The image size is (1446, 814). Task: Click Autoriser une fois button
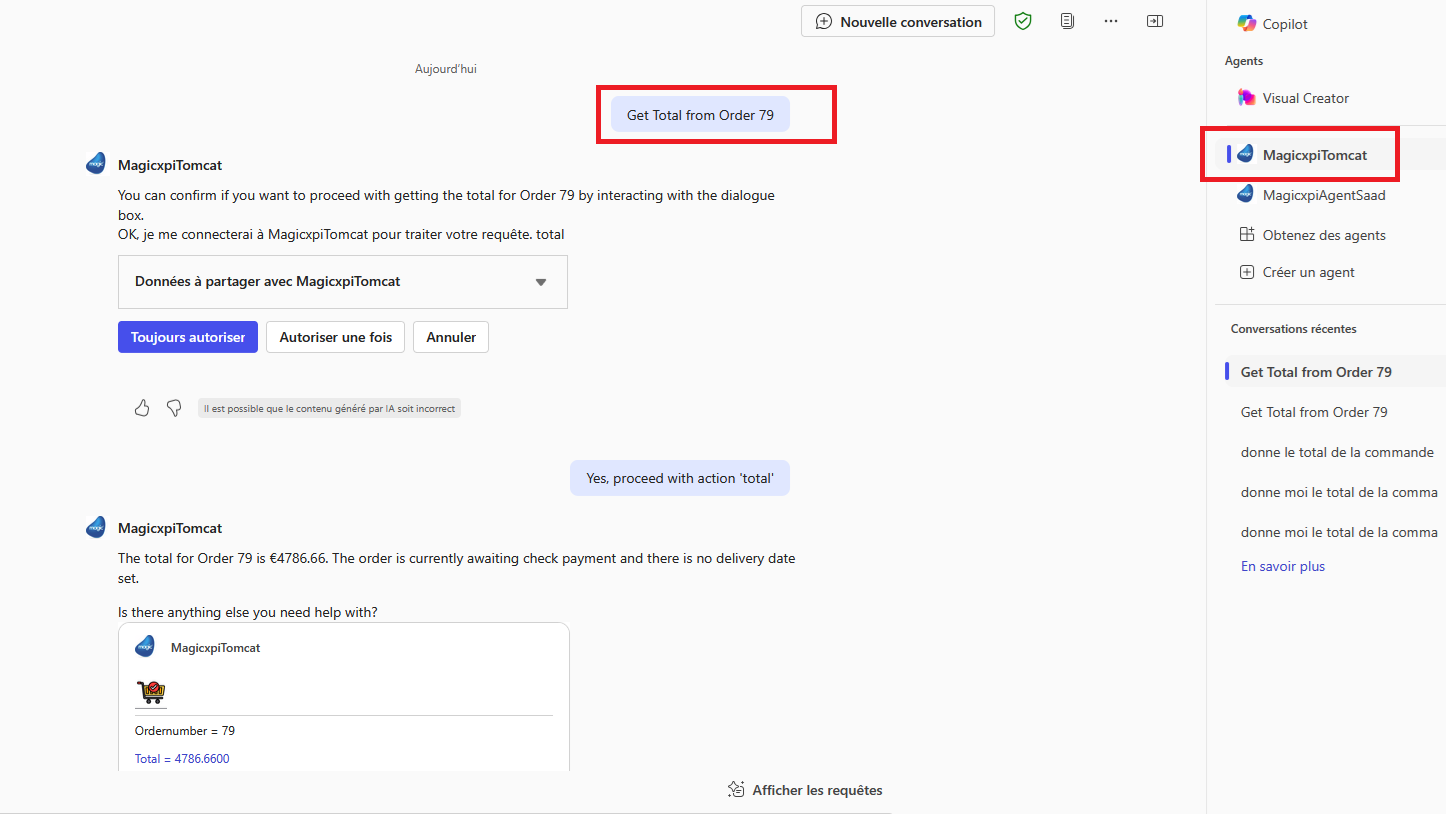click(x=336, y=337)
